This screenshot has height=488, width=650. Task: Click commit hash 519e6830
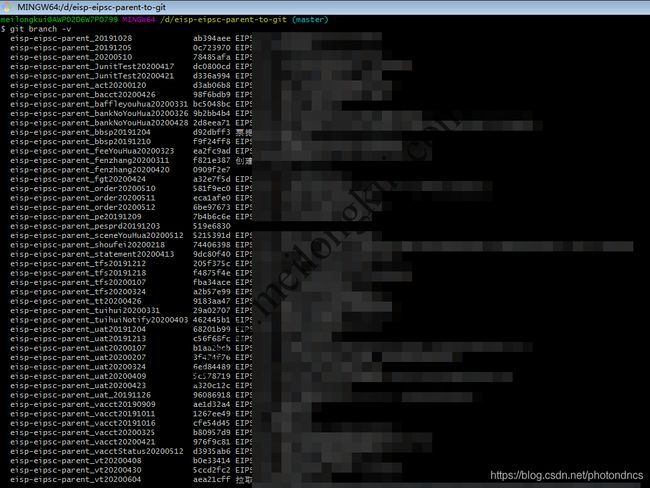click(211, 226)
